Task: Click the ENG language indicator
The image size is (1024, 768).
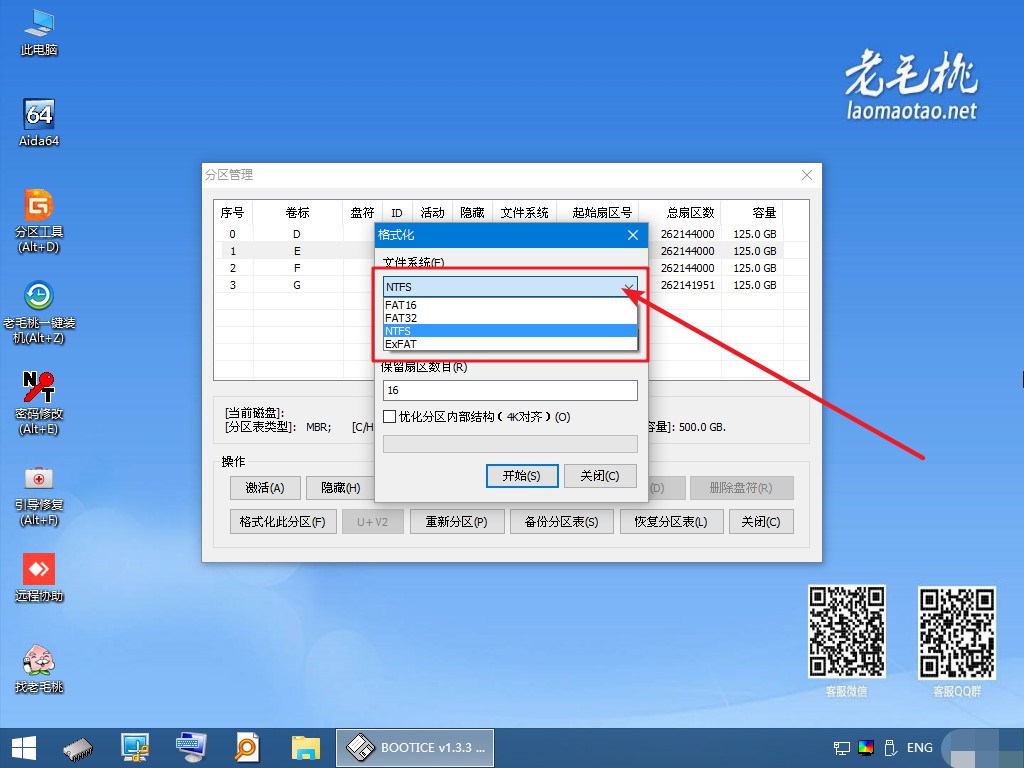Action: (x=920, y=748)
